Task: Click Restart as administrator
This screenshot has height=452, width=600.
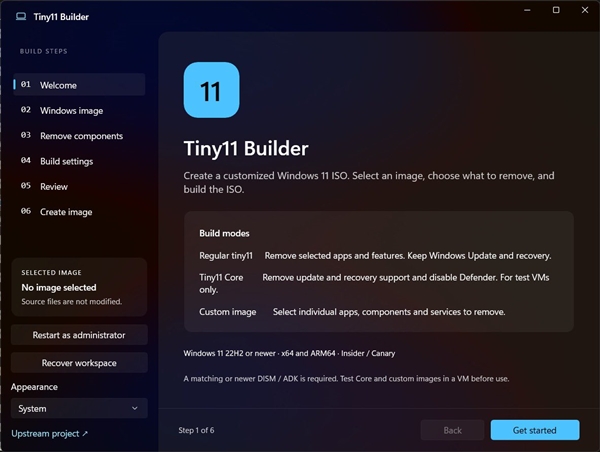Action: 79,335
